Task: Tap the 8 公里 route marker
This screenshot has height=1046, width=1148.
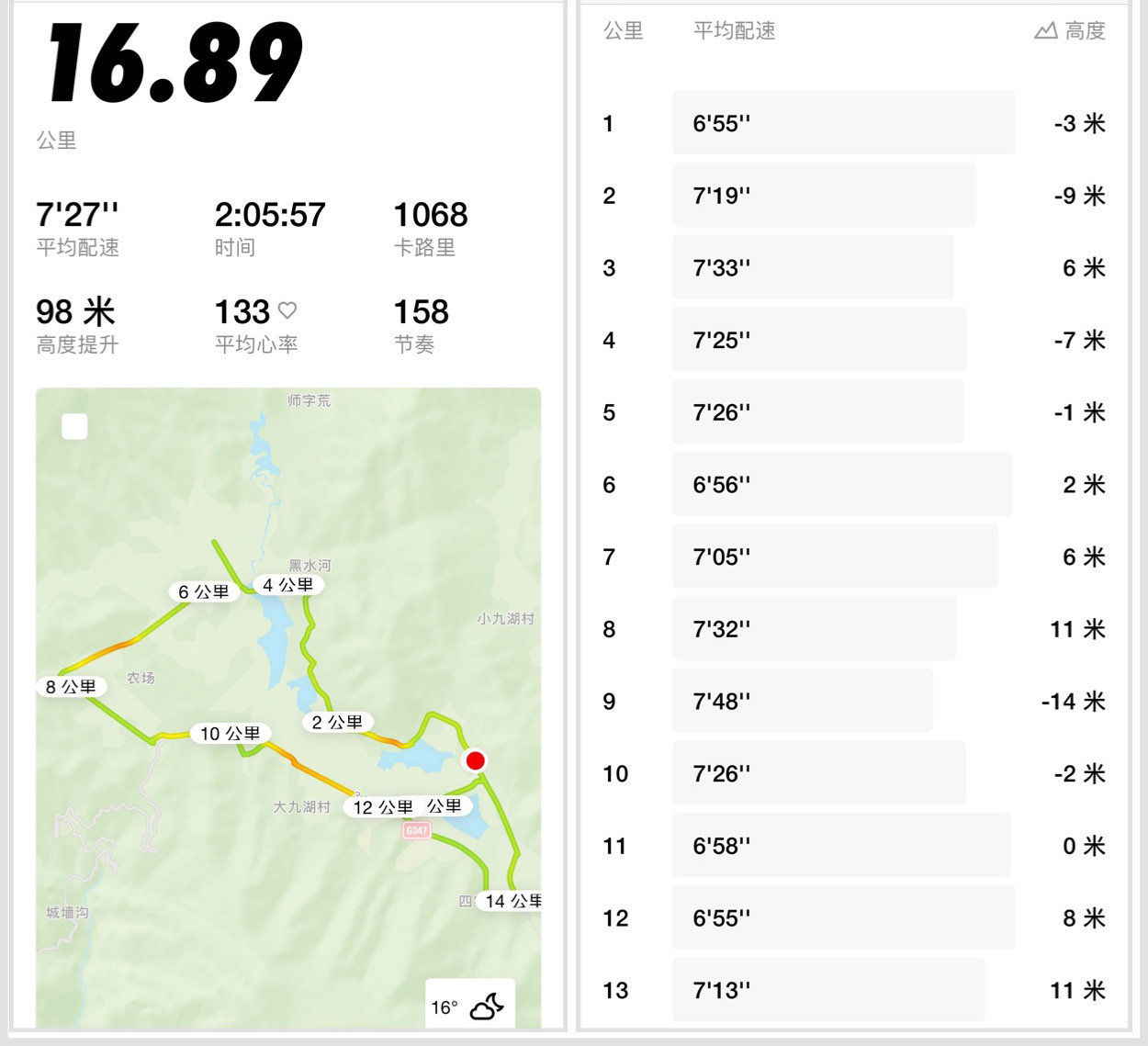Action: 72,687
